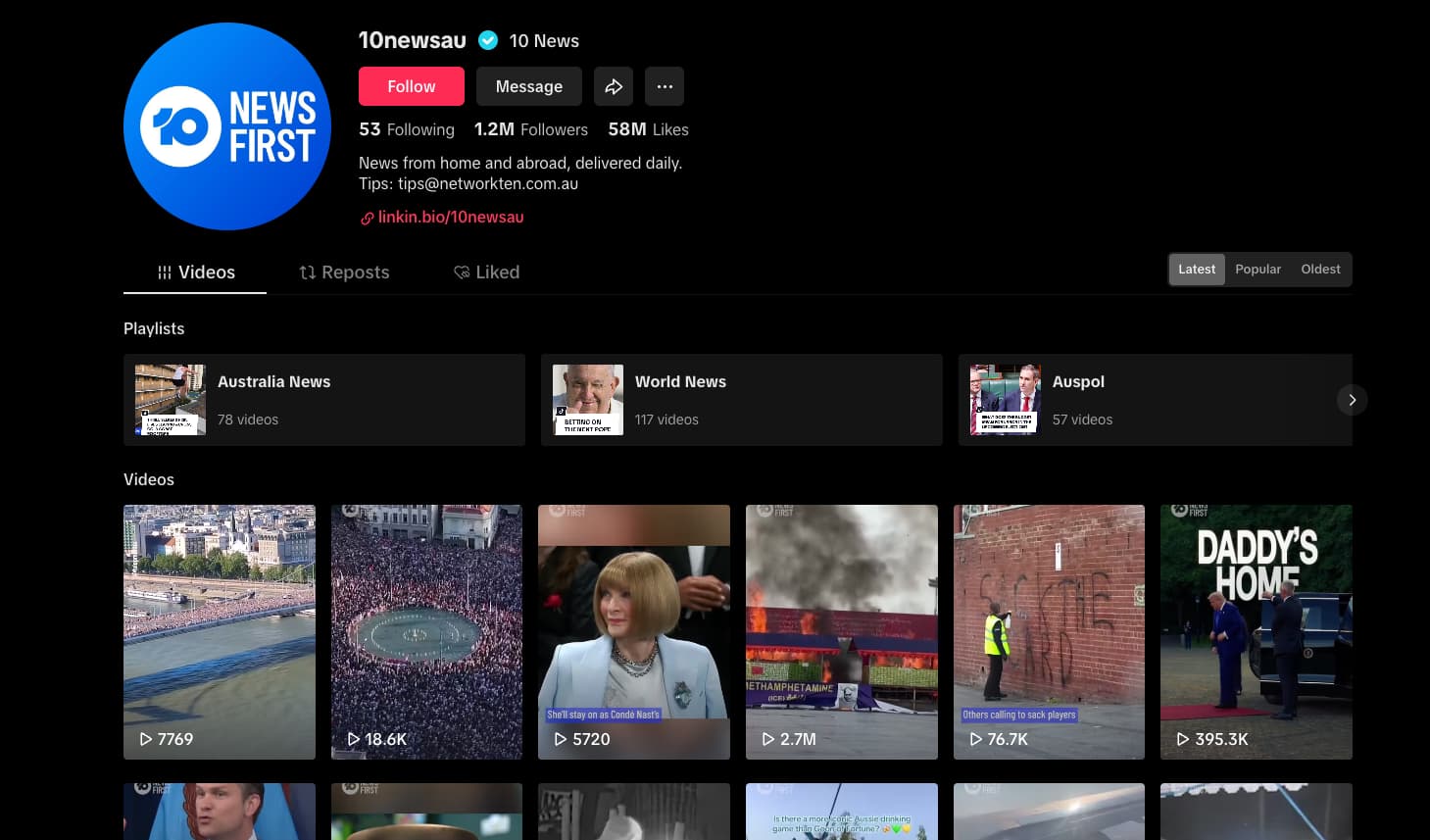Click the play icon on 18.6K video

pyautogui.click(x=353, y=739)
